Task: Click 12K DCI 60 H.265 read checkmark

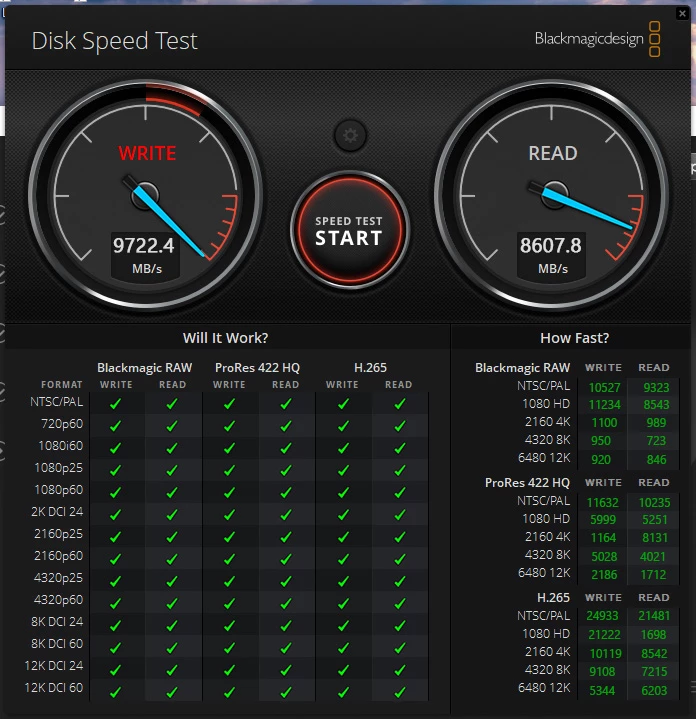Action: pos(400,691)
